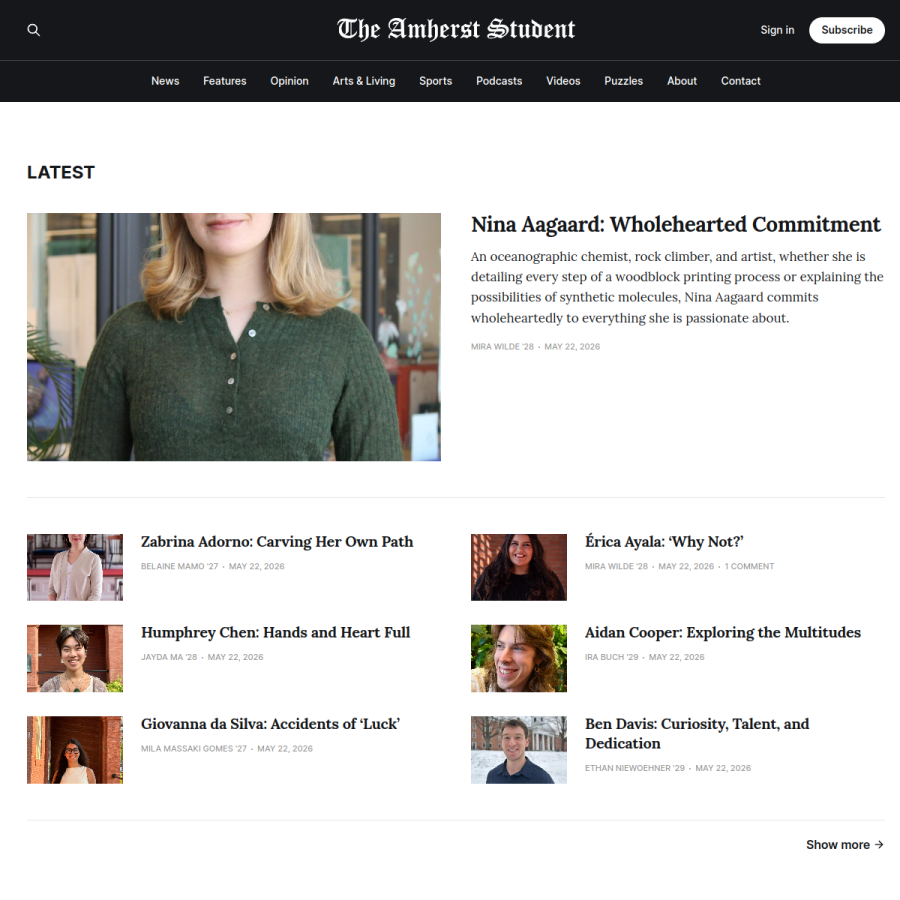Viewport: 900px width, 900px height.
Task: Click the Sign in link
Action: (777, 30)
